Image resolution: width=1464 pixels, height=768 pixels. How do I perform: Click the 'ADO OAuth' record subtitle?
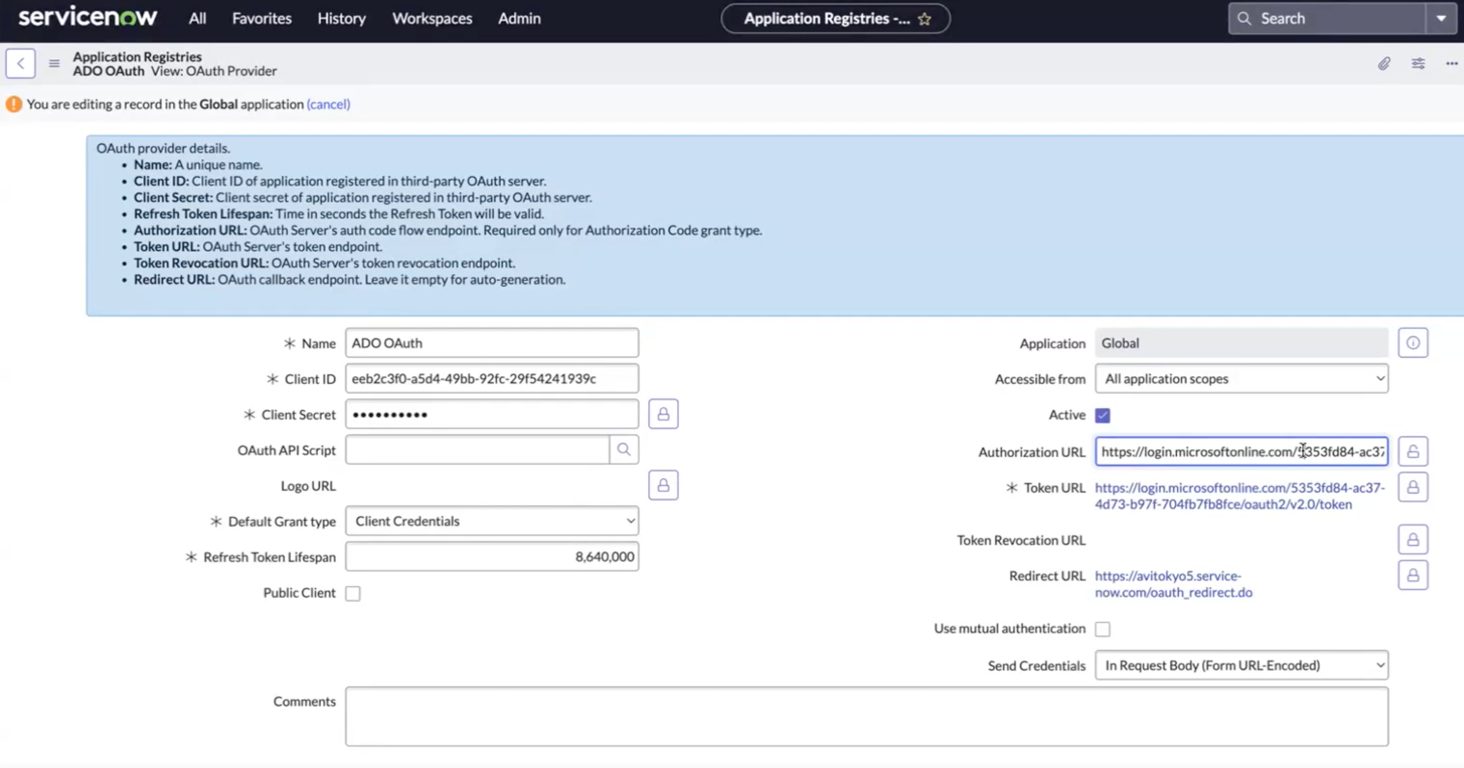pyautogui.click(x=109, y=71)
